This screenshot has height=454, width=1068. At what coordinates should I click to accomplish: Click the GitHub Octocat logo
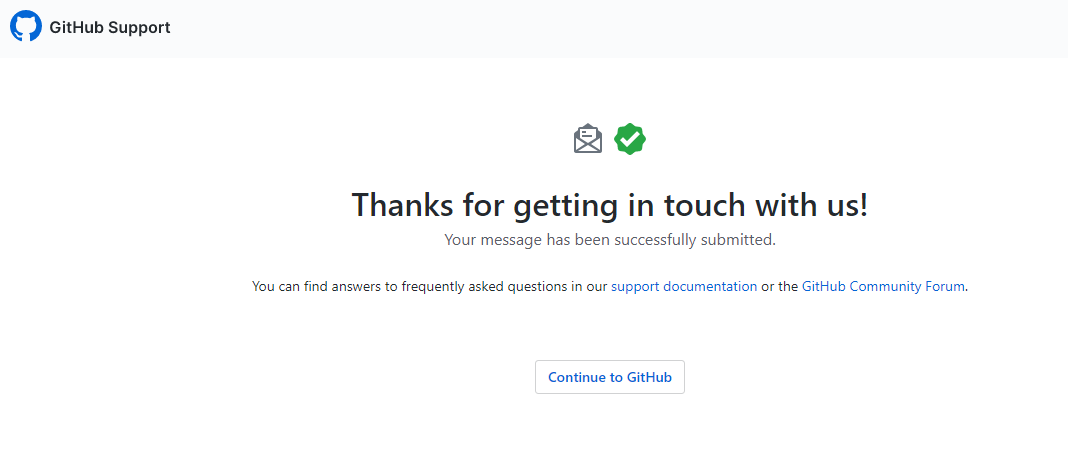click(x=26, y=27)
